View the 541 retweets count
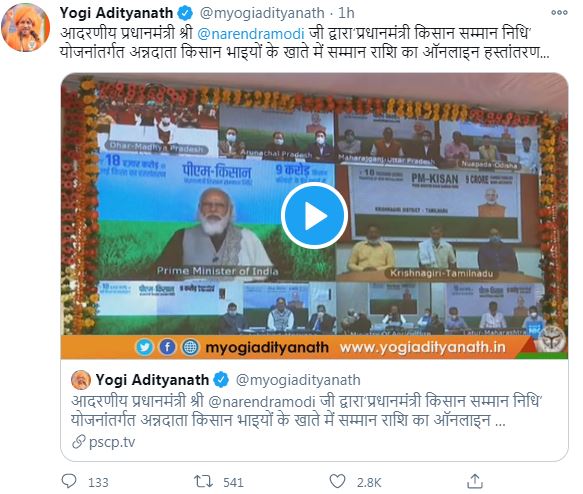 click(x=233, y=482)
